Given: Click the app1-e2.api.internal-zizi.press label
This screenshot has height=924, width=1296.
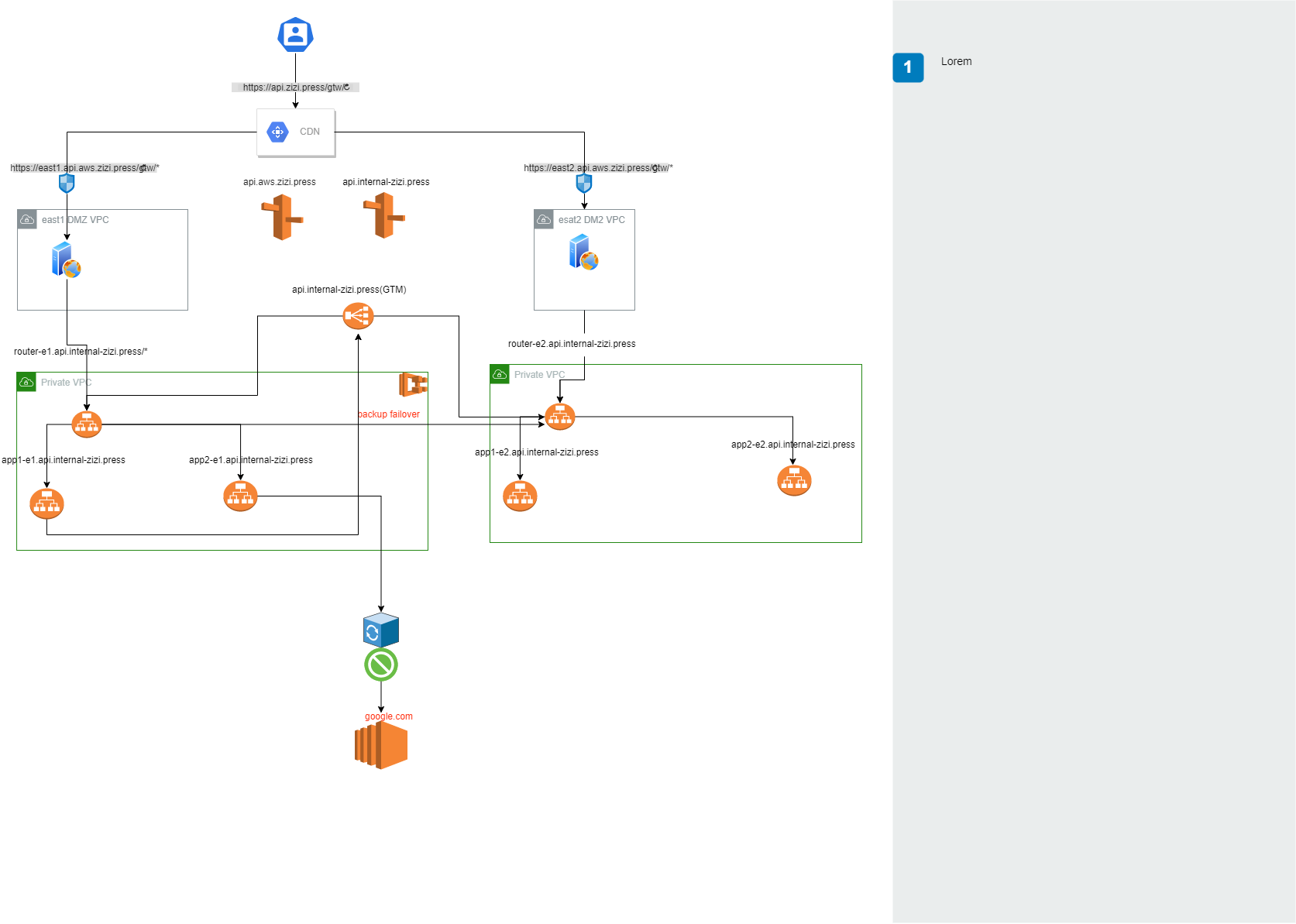Looking at the screenshot, I should [537, 452].
